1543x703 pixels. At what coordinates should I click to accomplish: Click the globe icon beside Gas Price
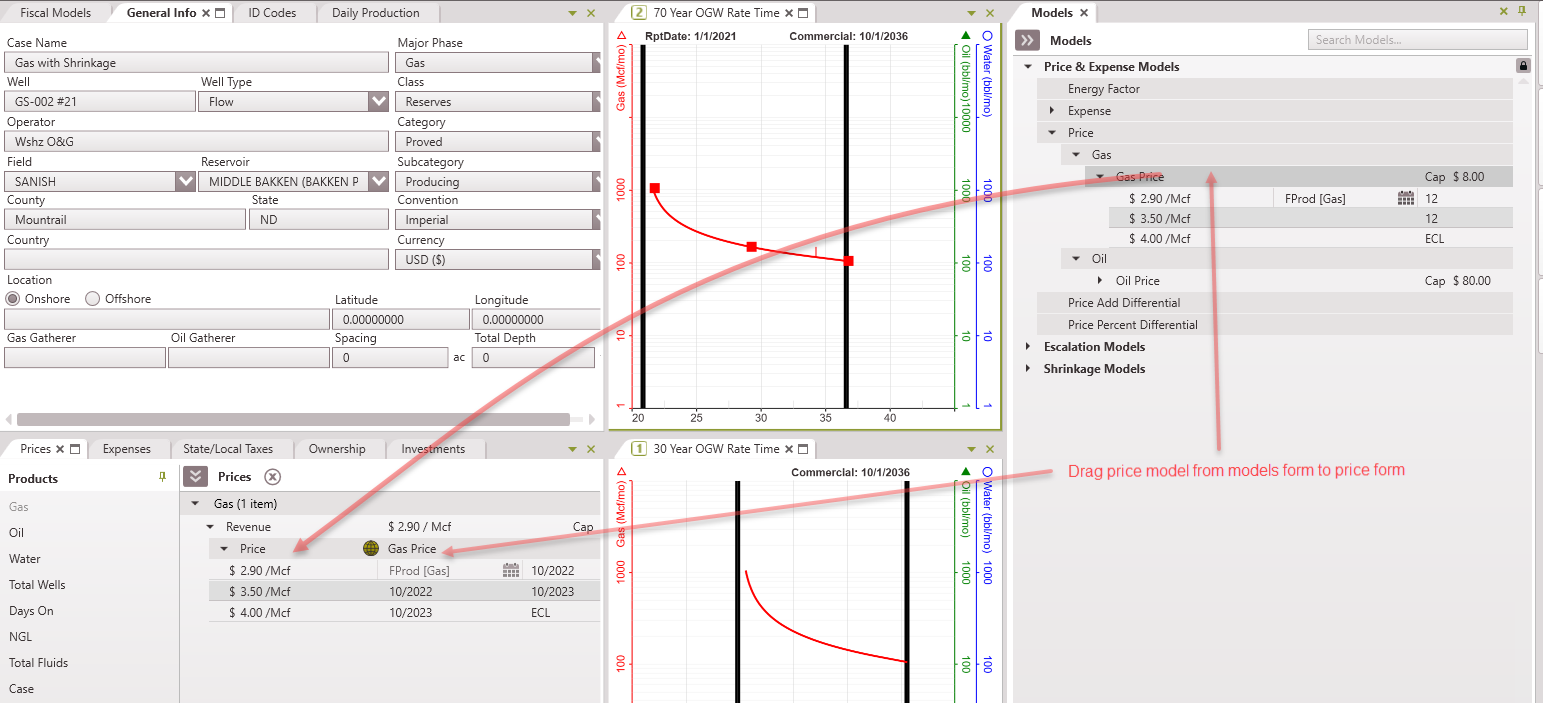pyautogui.click(x=371, y=549)
